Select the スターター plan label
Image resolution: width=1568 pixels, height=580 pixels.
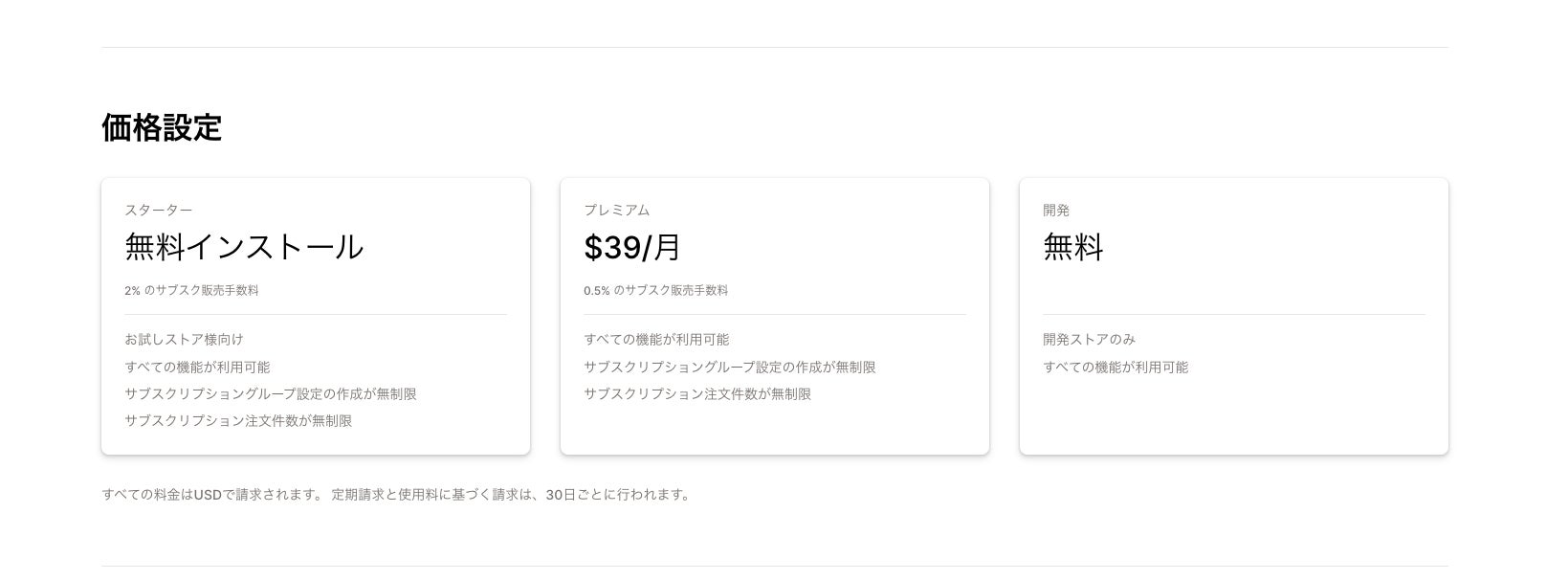coord(158,211)
